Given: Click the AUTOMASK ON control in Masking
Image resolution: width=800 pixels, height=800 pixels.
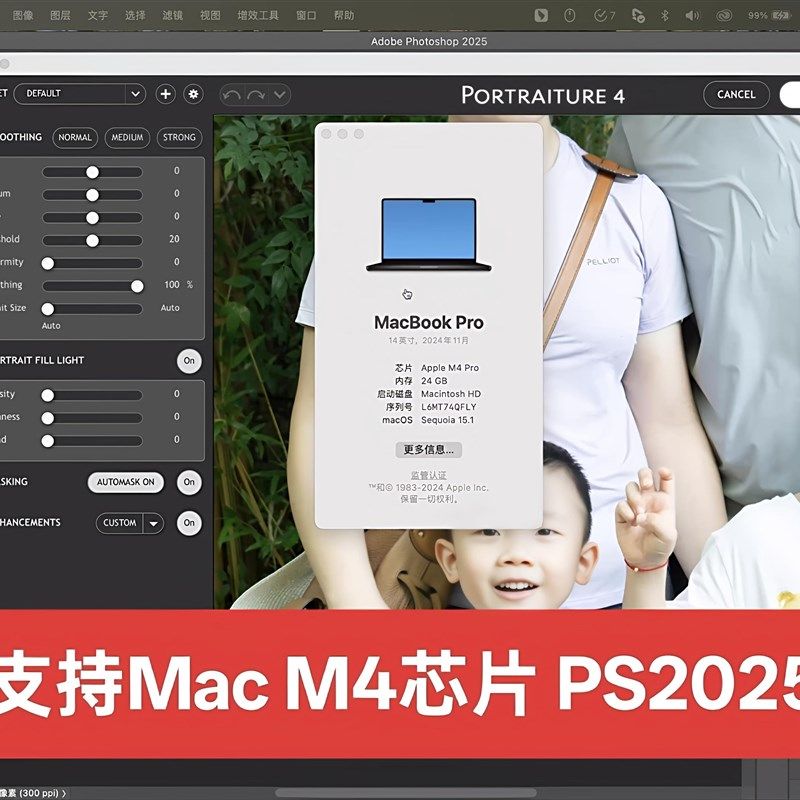Looking at the screenshot, I should pyautogui.click(x=124, y=482).
